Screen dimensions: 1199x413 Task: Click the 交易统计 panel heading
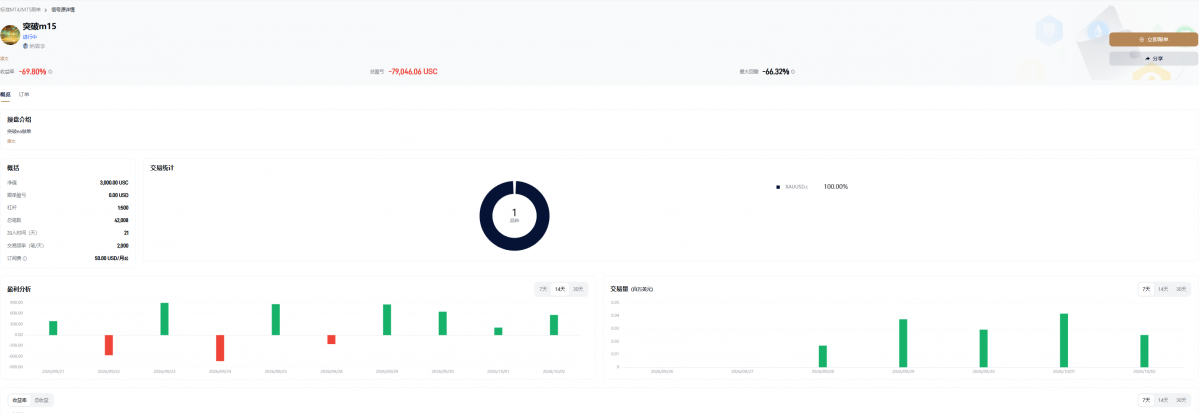(x=162, y=167)
